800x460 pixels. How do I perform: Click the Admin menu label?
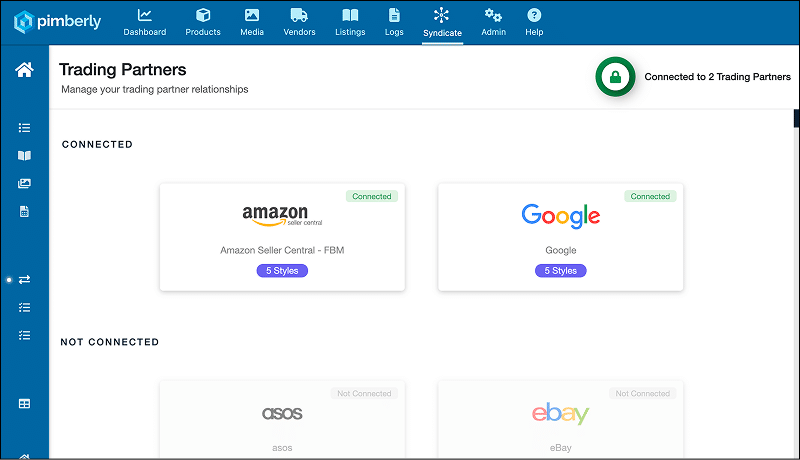click(x=493, y=32)
